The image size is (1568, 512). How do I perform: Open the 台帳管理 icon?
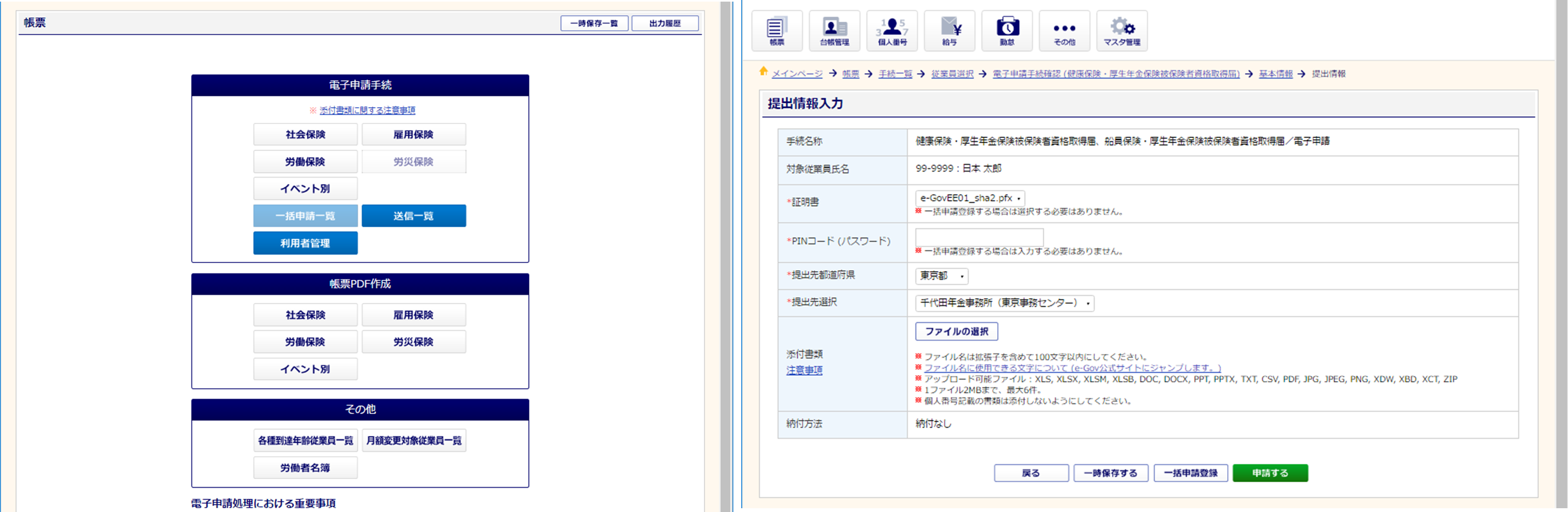[834, 30]
